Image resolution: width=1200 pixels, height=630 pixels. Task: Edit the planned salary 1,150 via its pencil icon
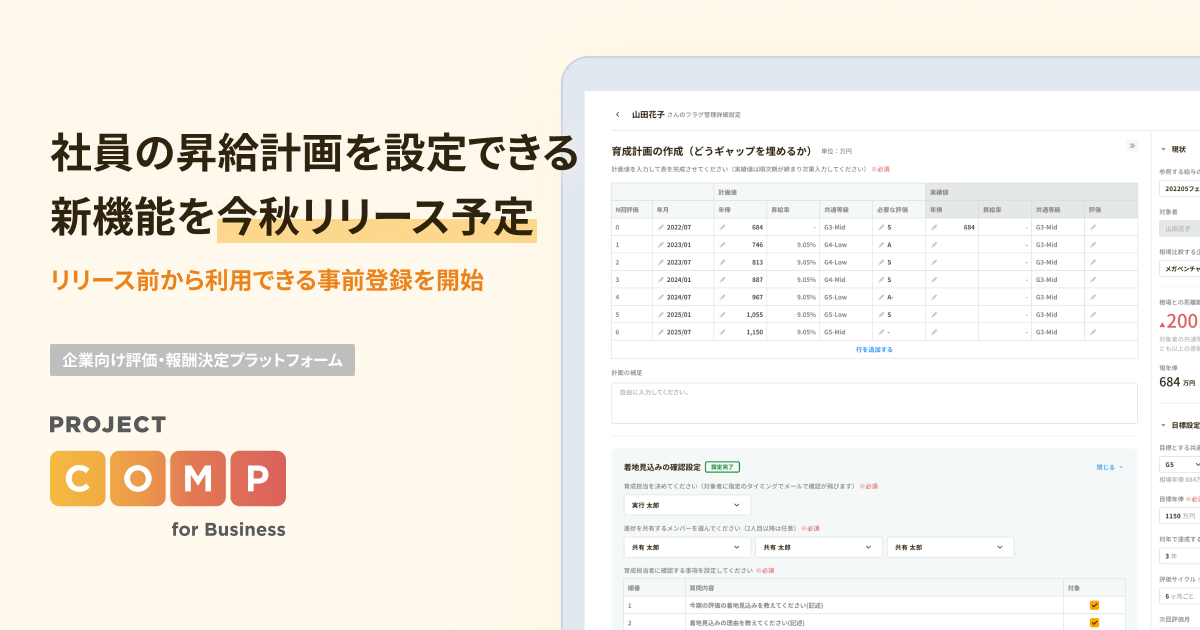point(722,332)
